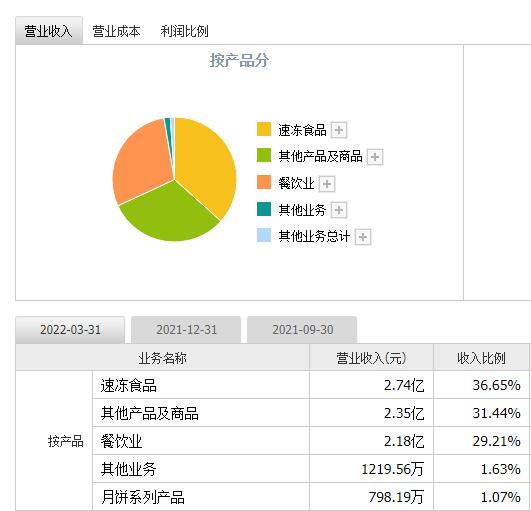The width and height of the screenshot is (531, 511).
Task: Select the 餐饮业 table row name
Action: click(121, 441)
